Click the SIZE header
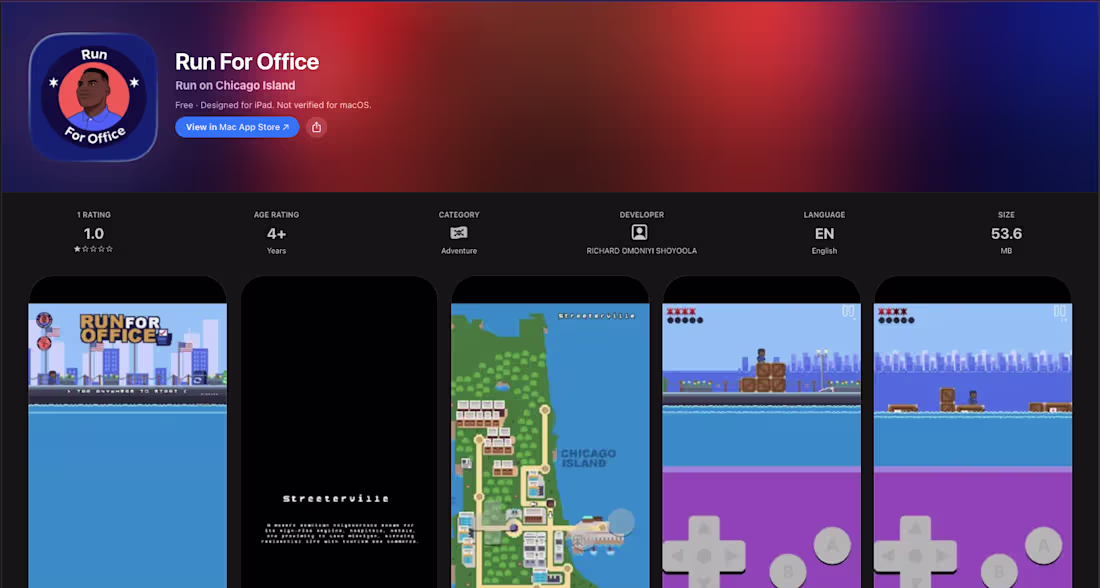 1006,215
